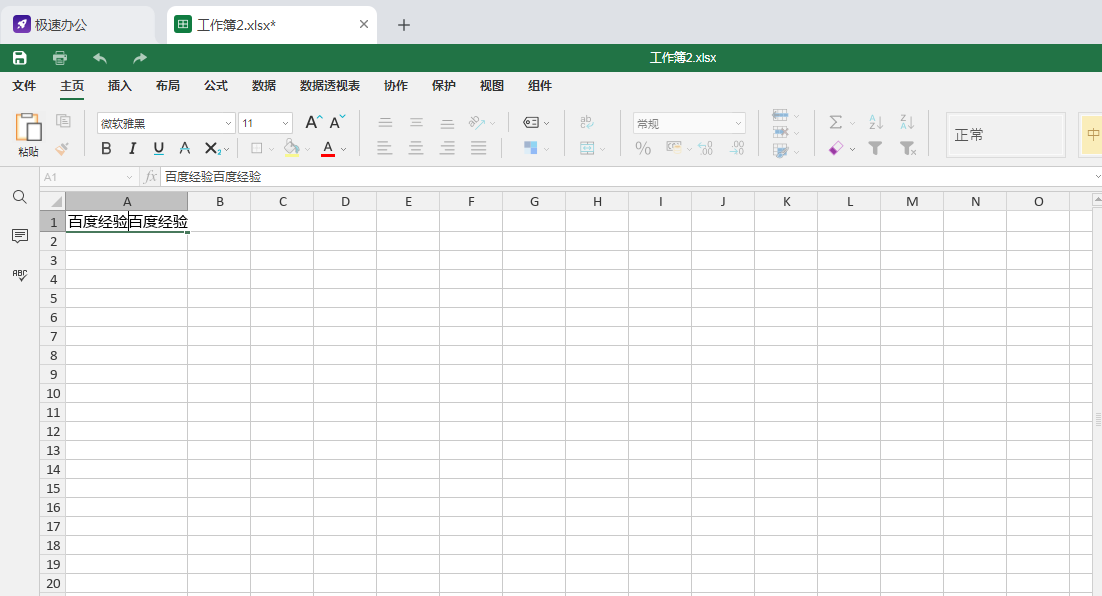
Task: Align text right
Action: pyautogui.click(x=447, y=148)
